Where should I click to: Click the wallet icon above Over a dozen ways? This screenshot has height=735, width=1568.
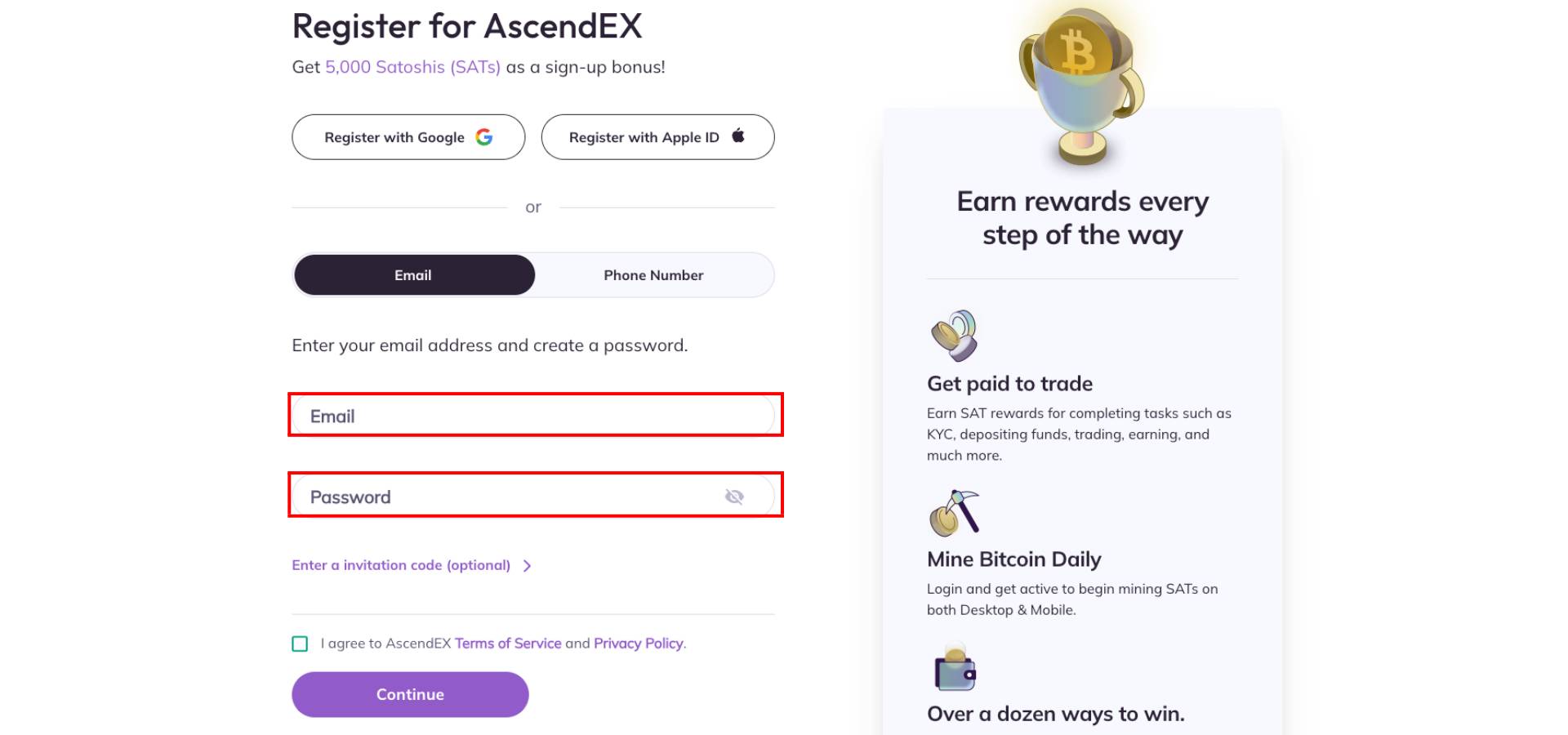tap(955, 668)
